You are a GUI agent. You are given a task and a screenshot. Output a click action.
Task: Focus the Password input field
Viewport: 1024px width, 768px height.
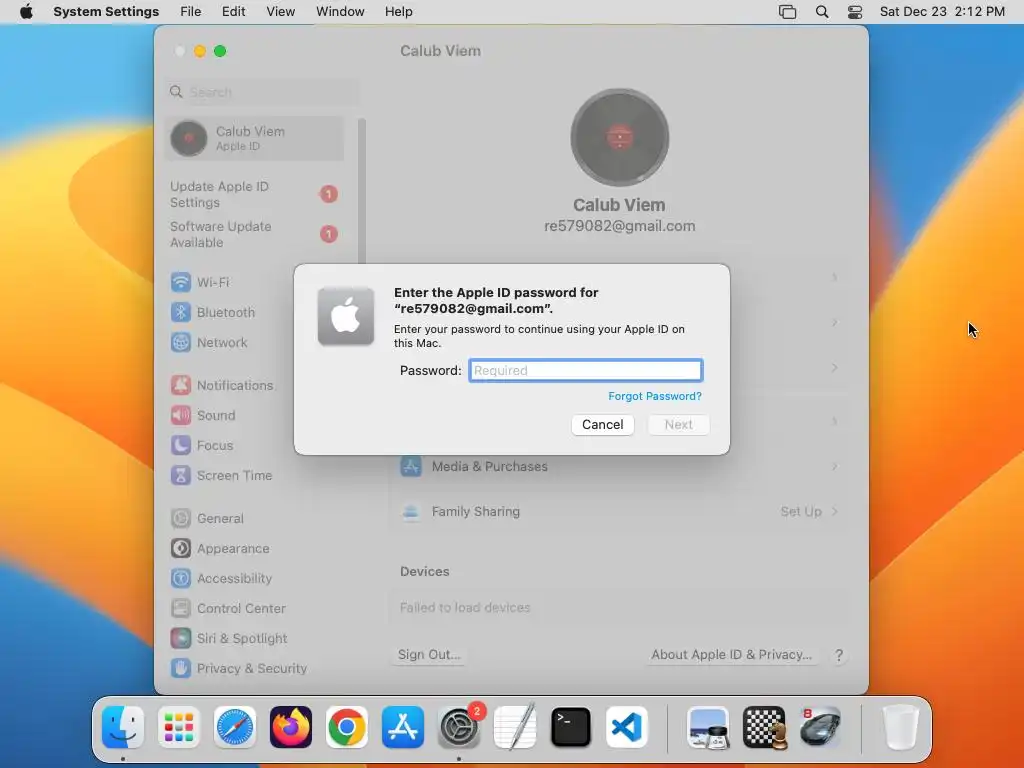coord(586,370)
